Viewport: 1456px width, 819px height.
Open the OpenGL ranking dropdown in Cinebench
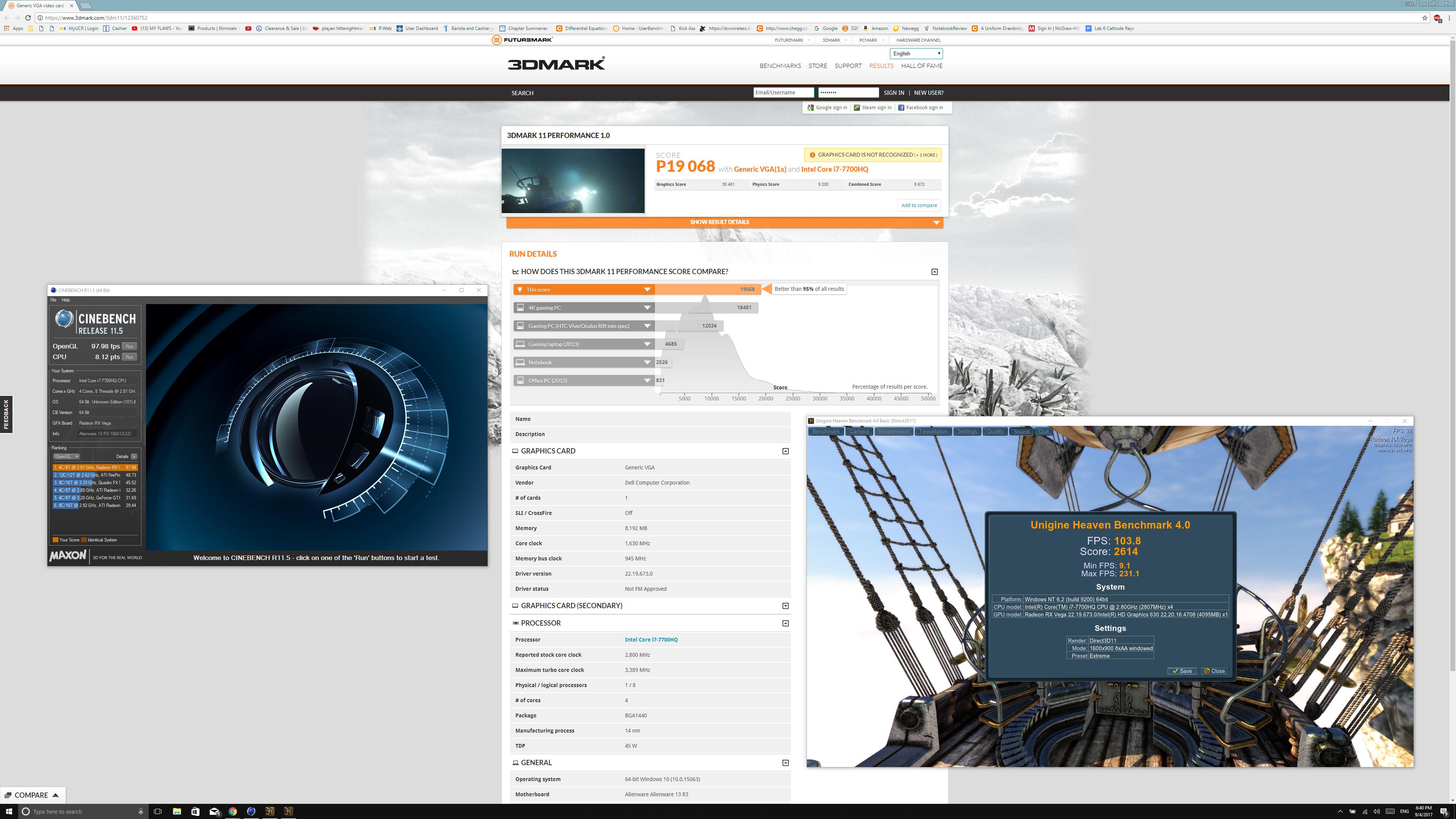pos(66,456)
